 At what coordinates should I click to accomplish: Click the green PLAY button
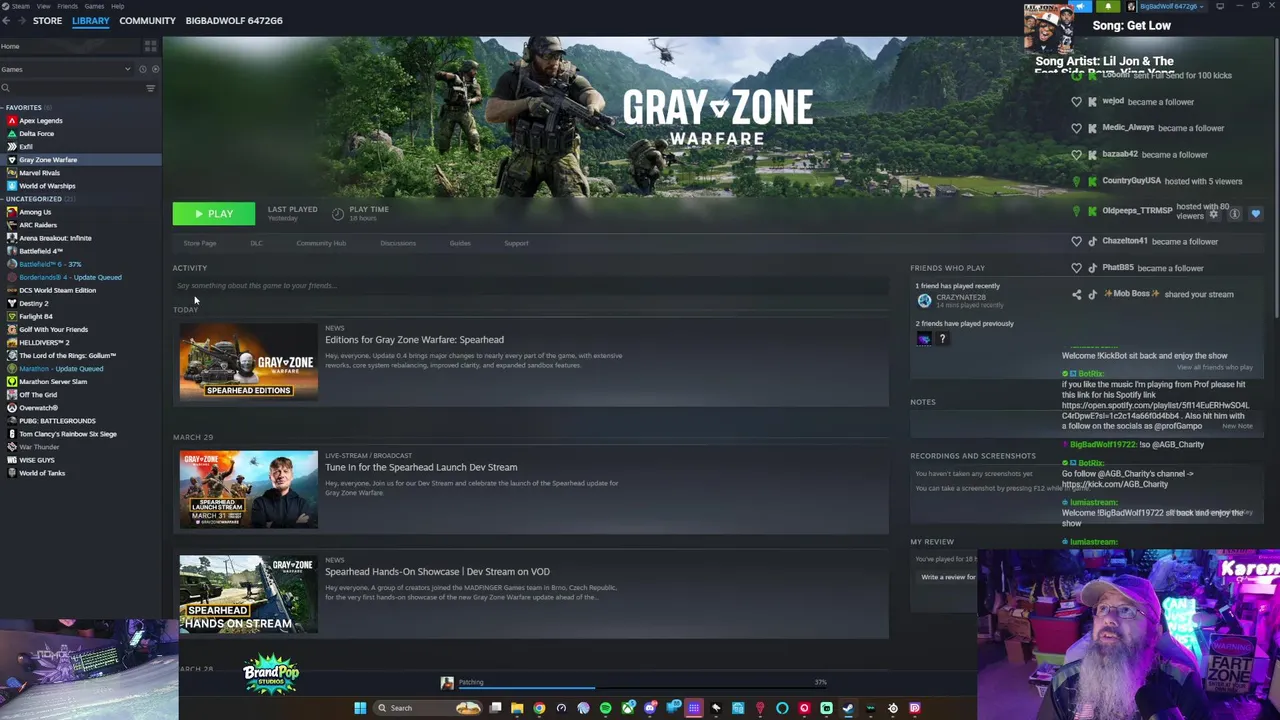click(213, 214)
